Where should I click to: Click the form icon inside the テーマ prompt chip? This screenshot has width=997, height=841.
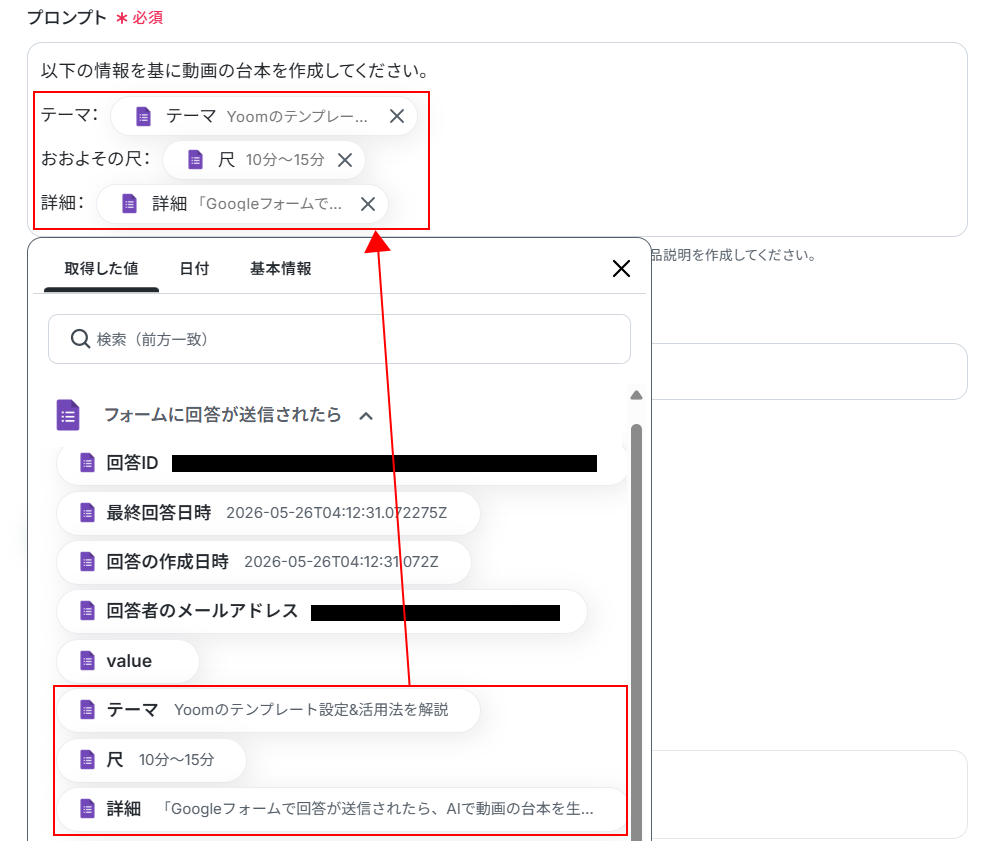143,116
